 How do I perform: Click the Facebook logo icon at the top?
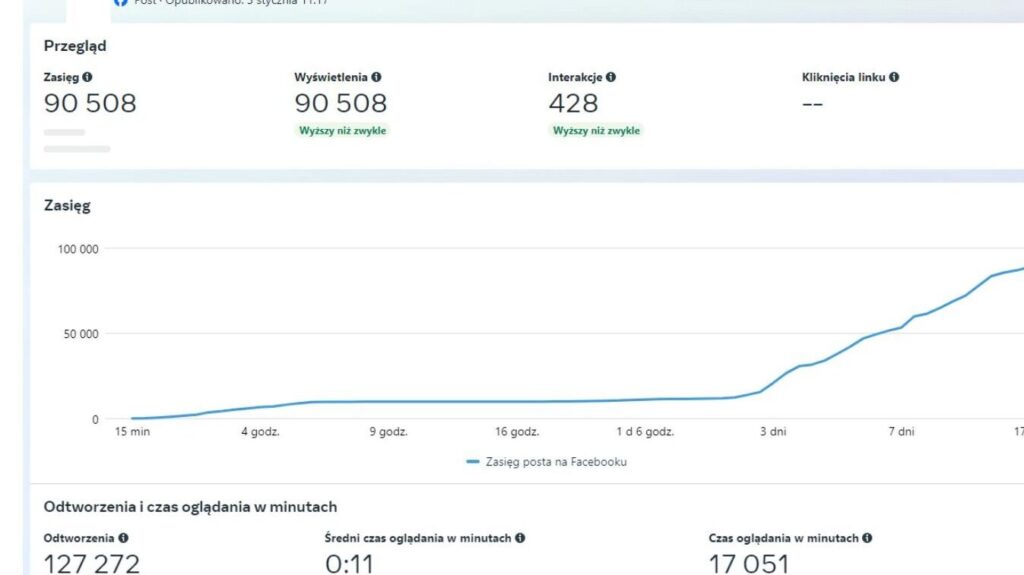point(121,3)
